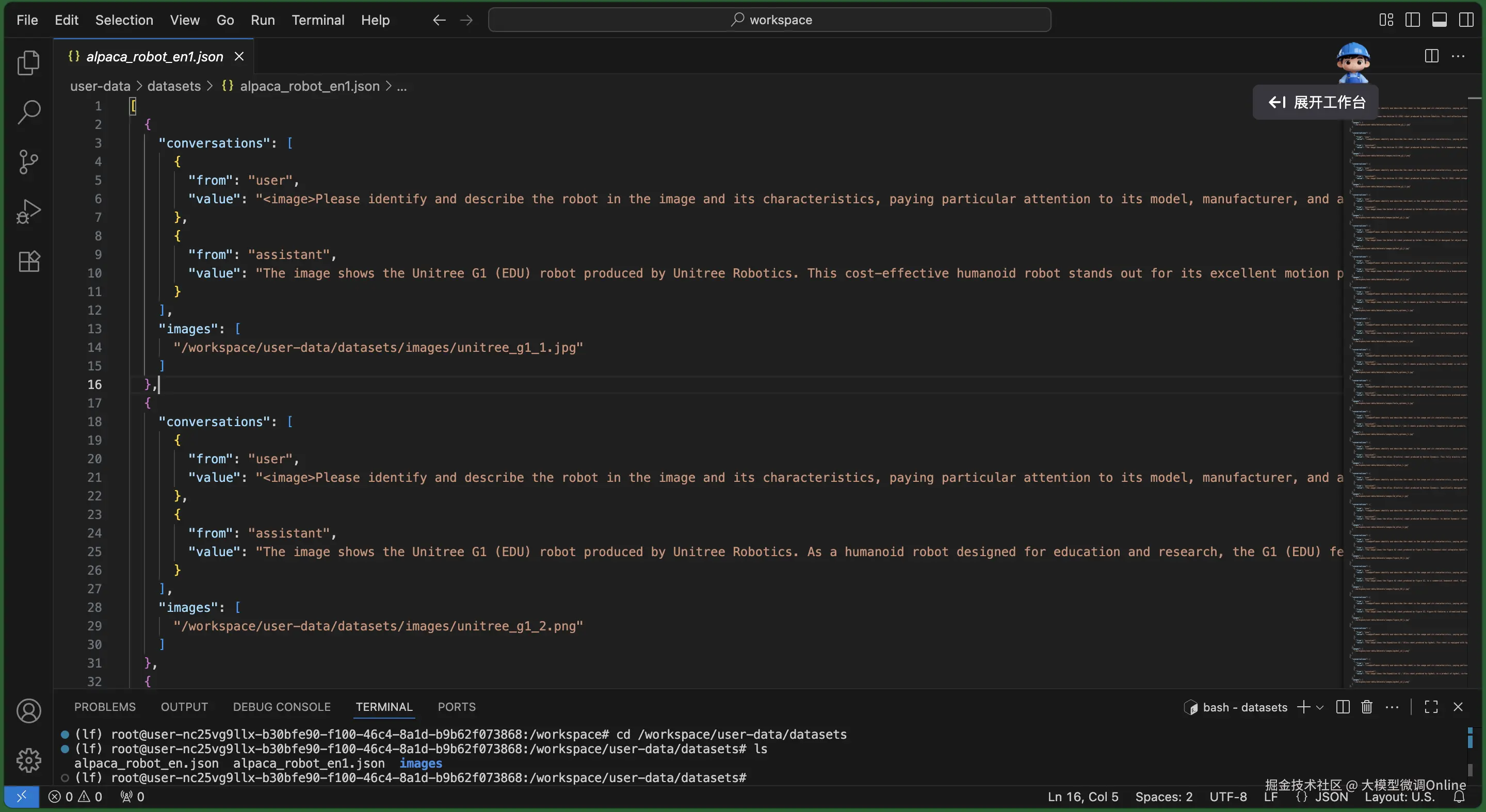Click the Accounts icon

28,710
